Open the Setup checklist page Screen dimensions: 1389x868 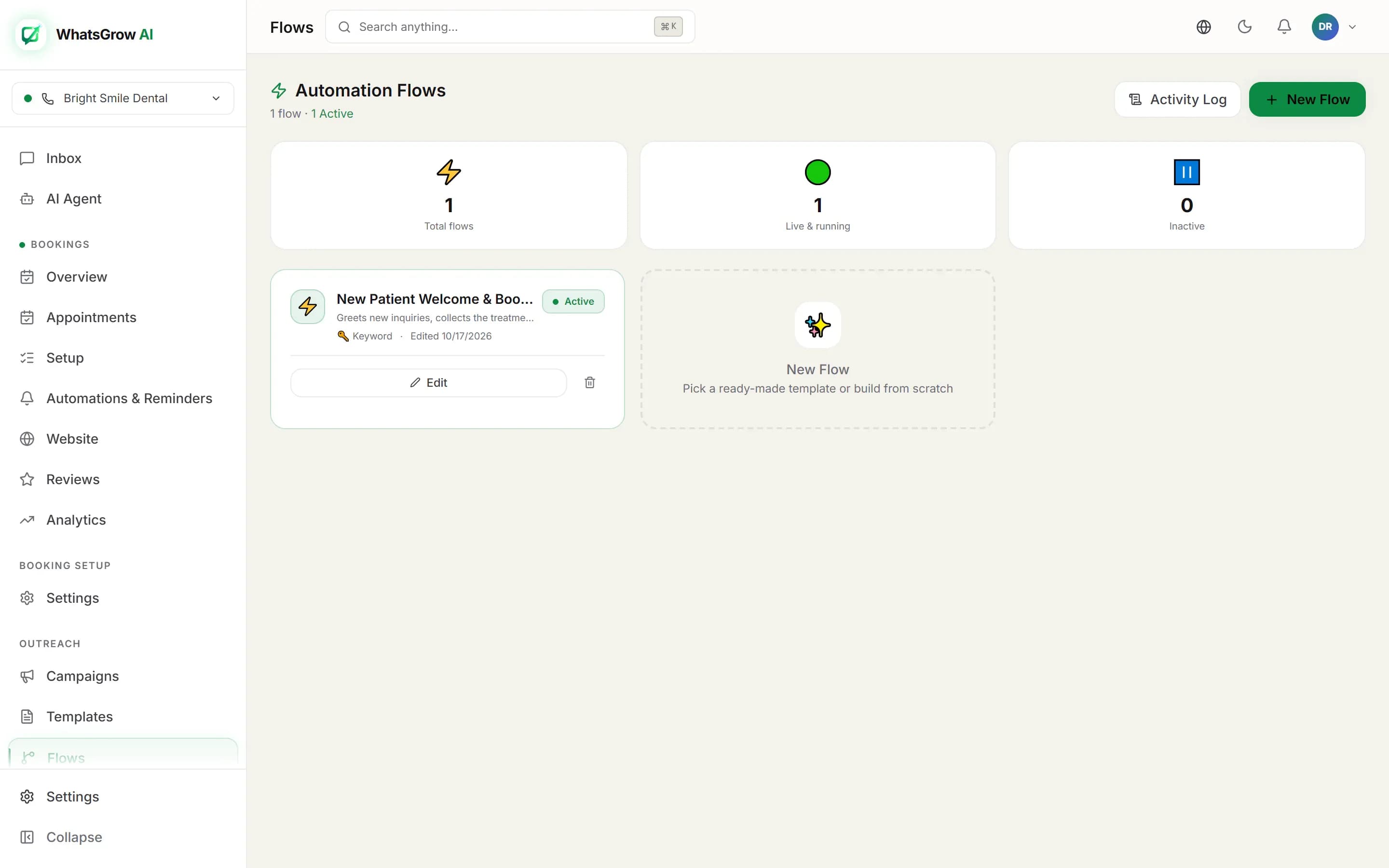[123, 358]
